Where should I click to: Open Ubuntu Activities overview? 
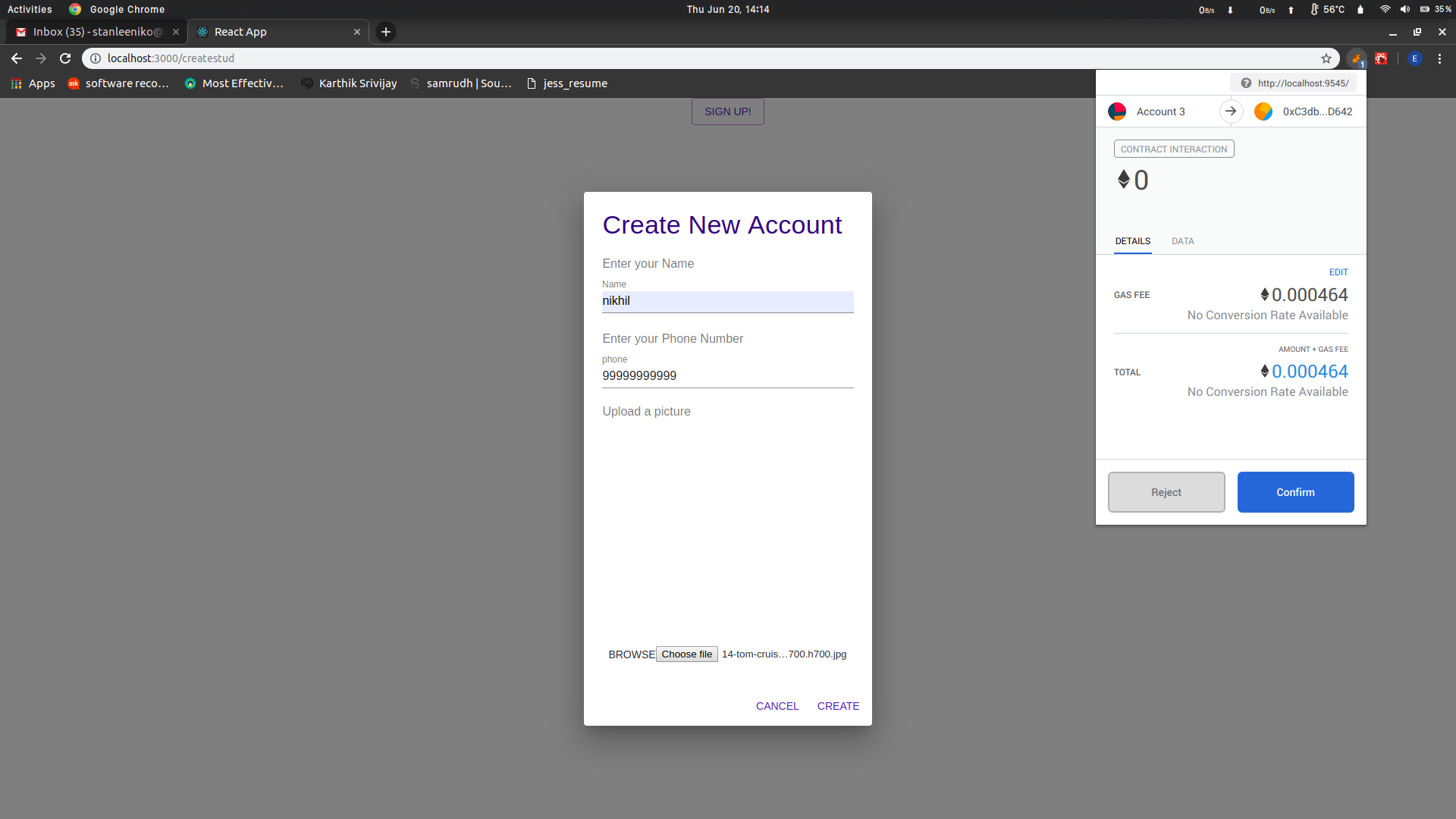(30, 9)
